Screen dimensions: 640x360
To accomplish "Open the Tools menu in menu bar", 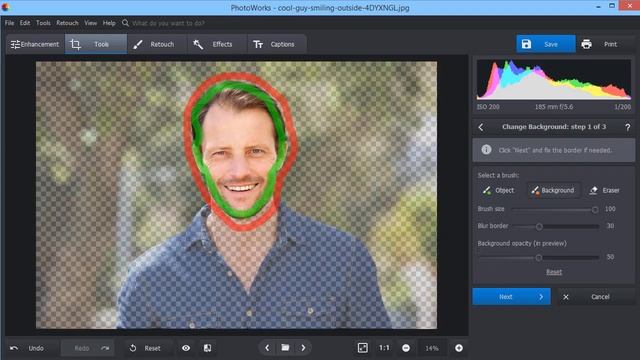I will click(43, 23).
